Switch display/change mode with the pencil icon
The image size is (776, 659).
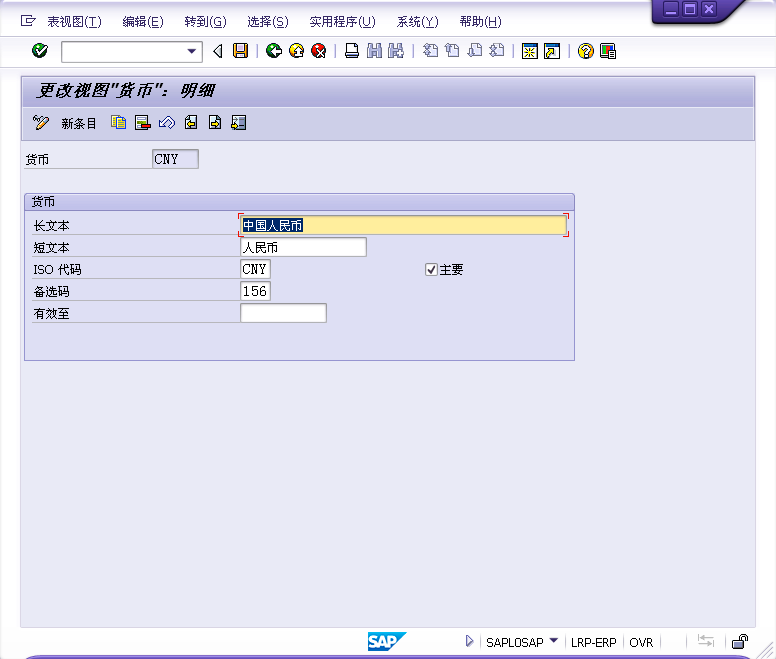[x=41, y=123]
